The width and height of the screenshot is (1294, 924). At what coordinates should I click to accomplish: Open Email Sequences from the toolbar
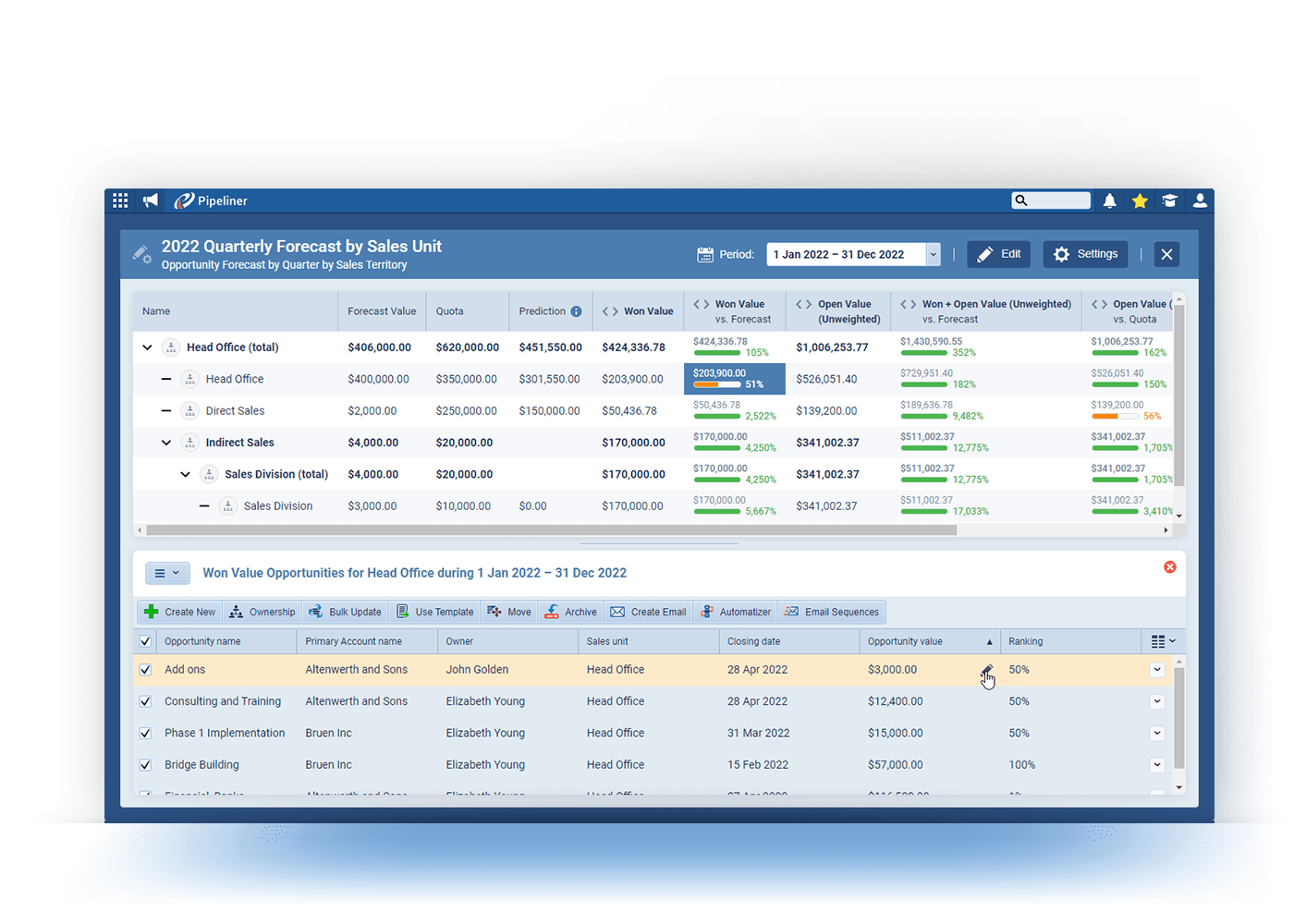coord(831,612)
